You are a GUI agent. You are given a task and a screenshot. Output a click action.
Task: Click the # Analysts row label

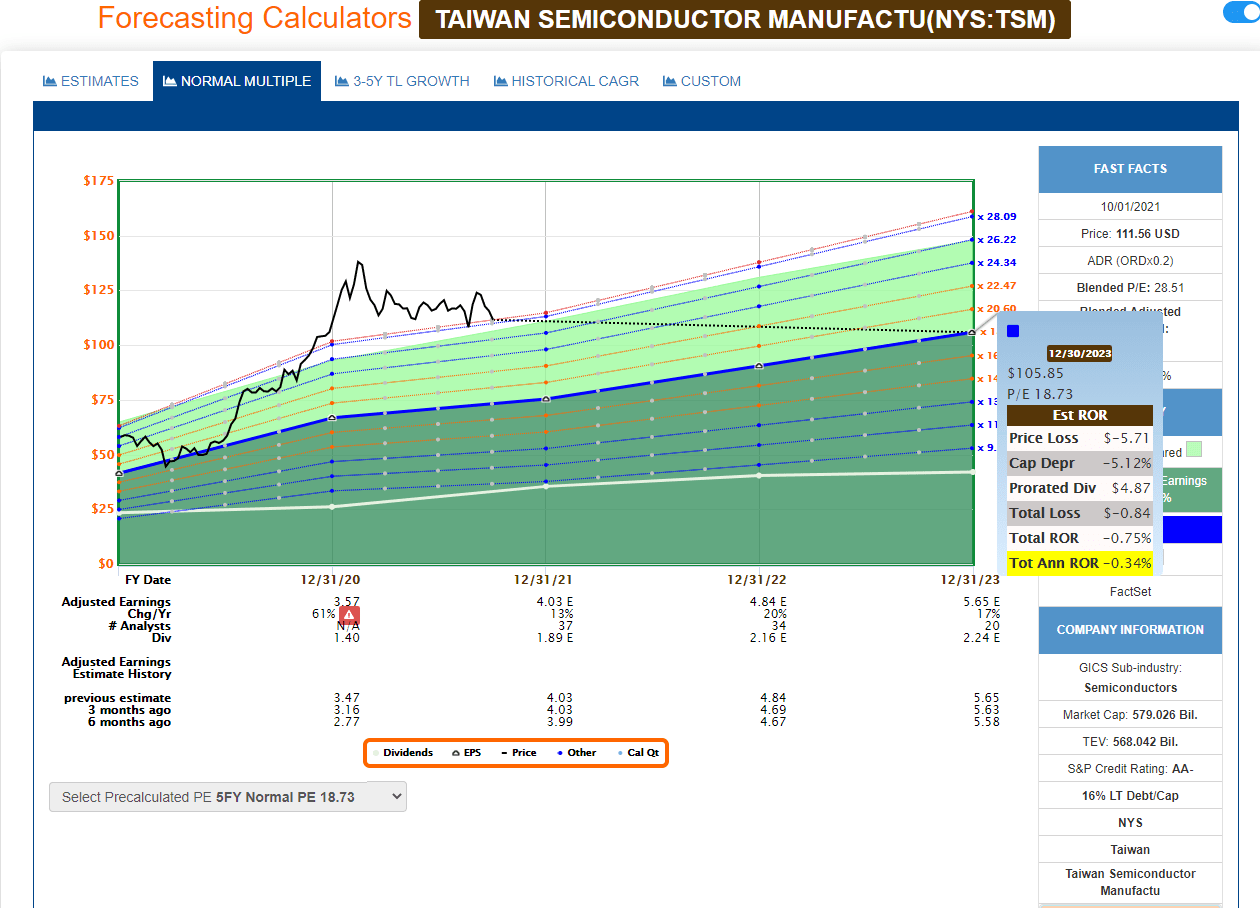140,625
